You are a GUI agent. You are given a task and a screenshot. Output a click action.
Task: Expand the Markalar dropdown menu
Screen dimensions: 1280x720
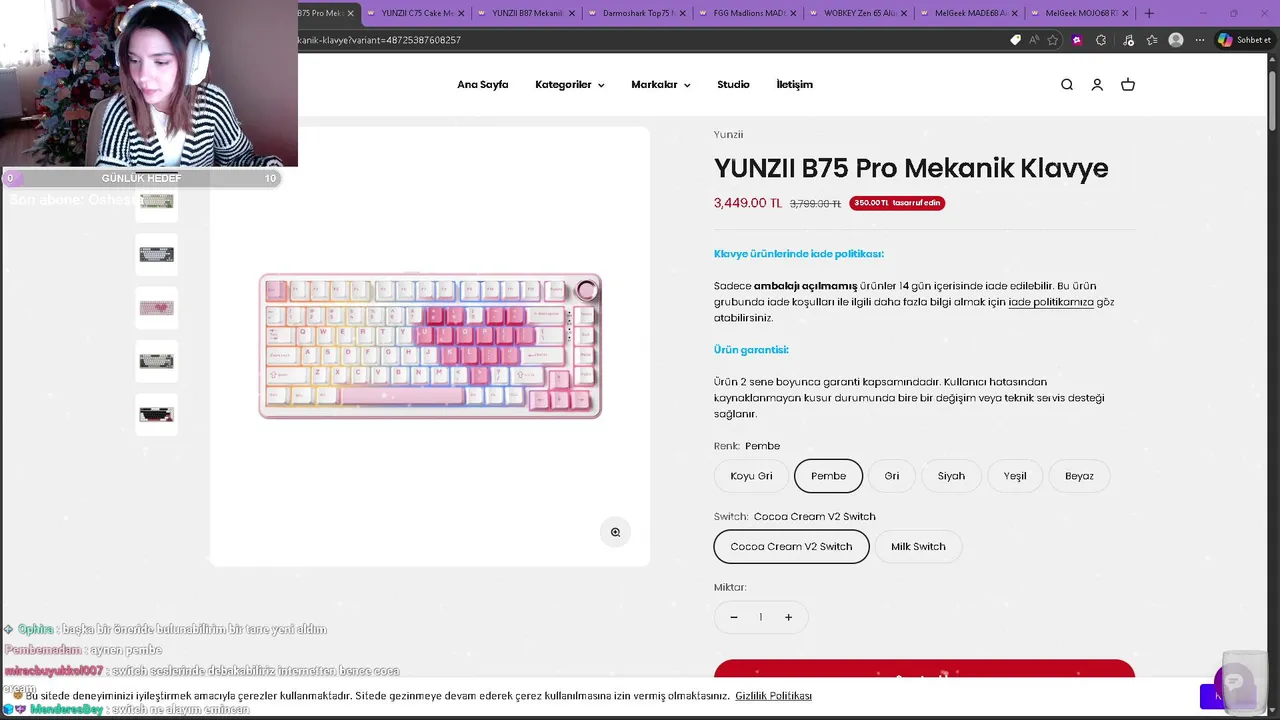[x=660, y=85]
